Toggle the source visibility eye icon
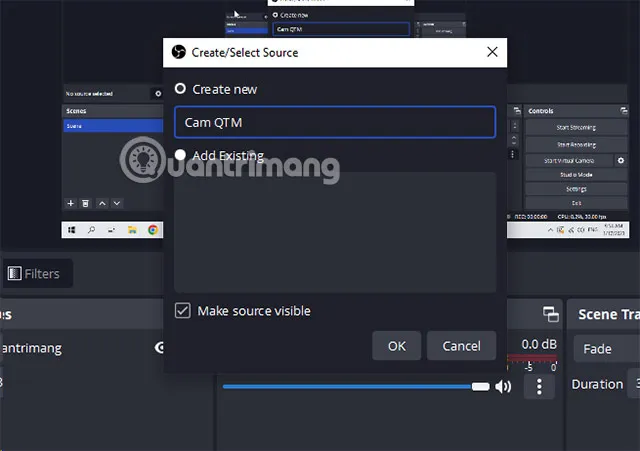Viewport: 640px width, 451px height. [x=160, y=348]
